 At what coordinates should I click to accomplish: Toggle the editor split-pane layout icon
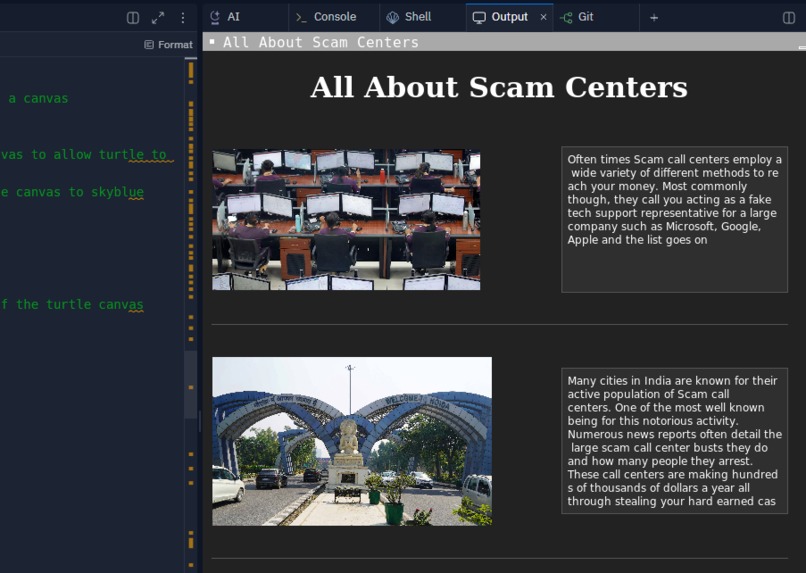pyautogui.click(x=133, y=18)
